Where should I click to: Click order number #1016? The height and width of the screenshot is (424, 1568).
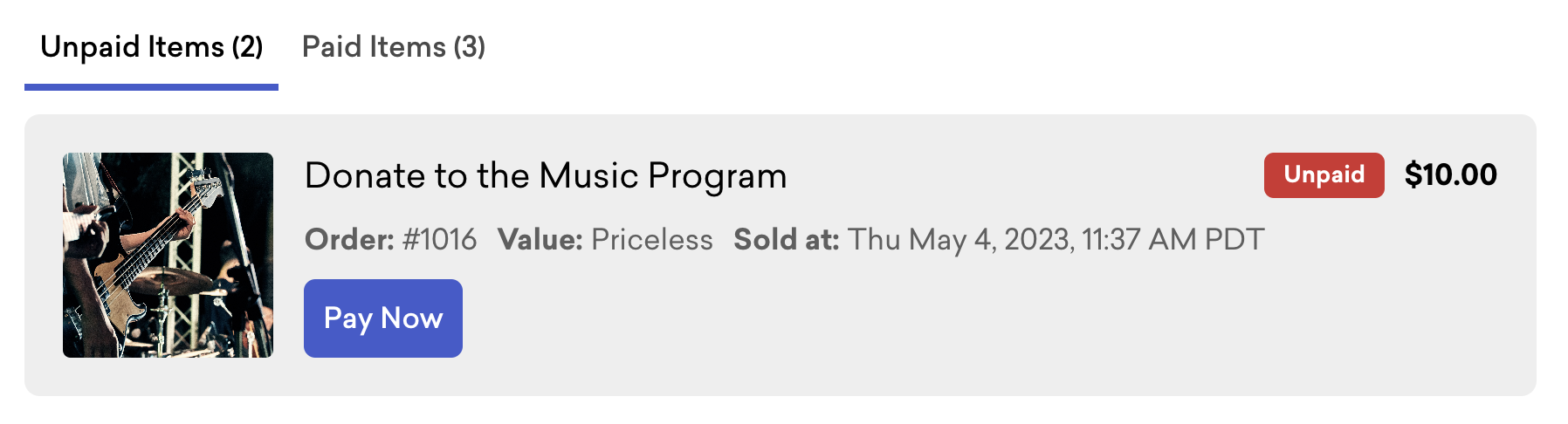[x=439, y=239]
